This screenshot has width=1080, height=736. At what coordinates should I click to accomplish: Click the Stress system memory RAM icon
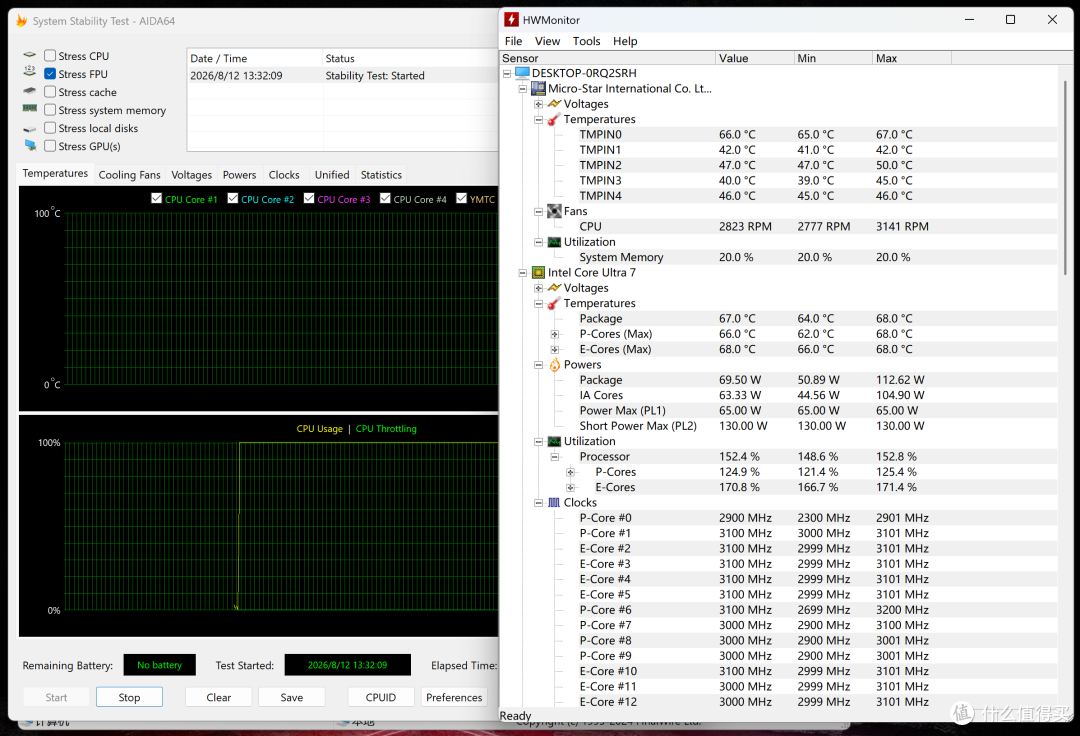[30, 108]
